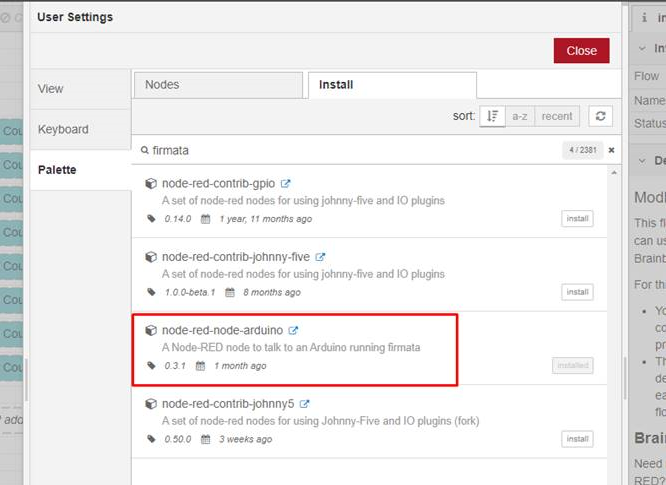666x485 pixels.
Task: Close the User Settings dialog
Action: [x=581, y=50]
